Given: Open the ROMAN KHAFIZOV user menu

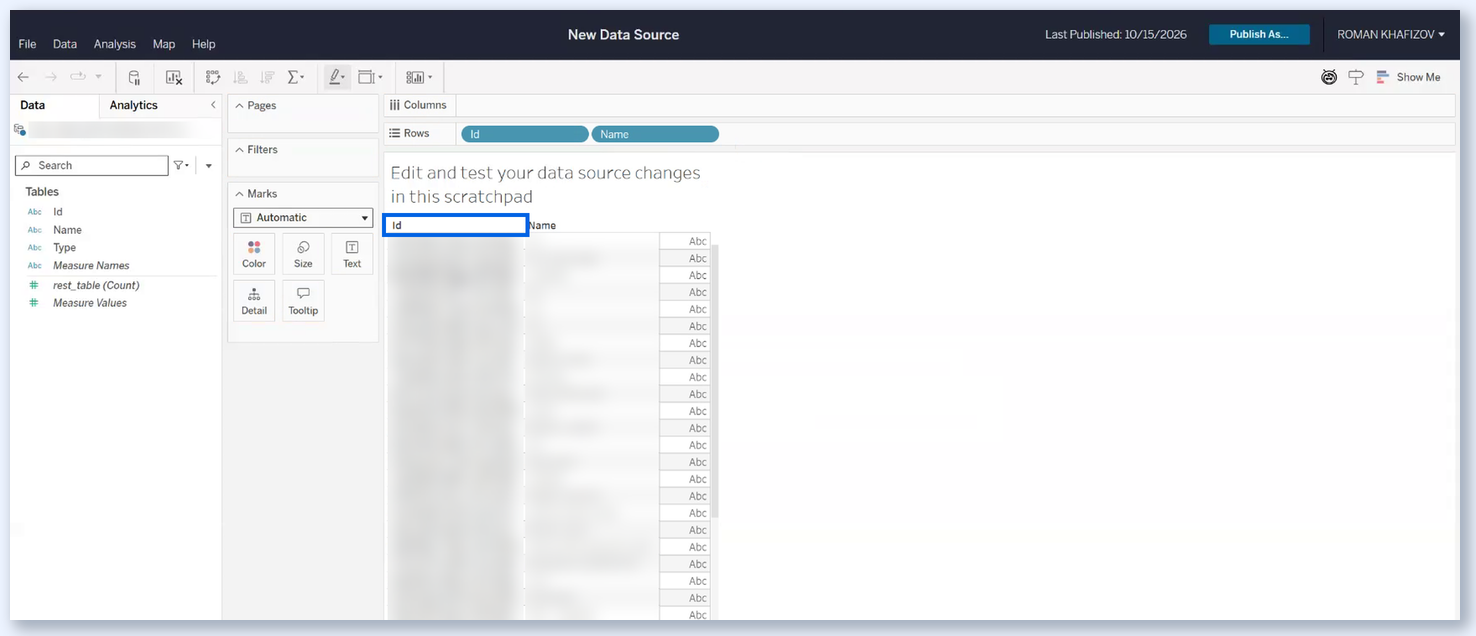Looking at the screenshot, I should [x=1391, y=34].
